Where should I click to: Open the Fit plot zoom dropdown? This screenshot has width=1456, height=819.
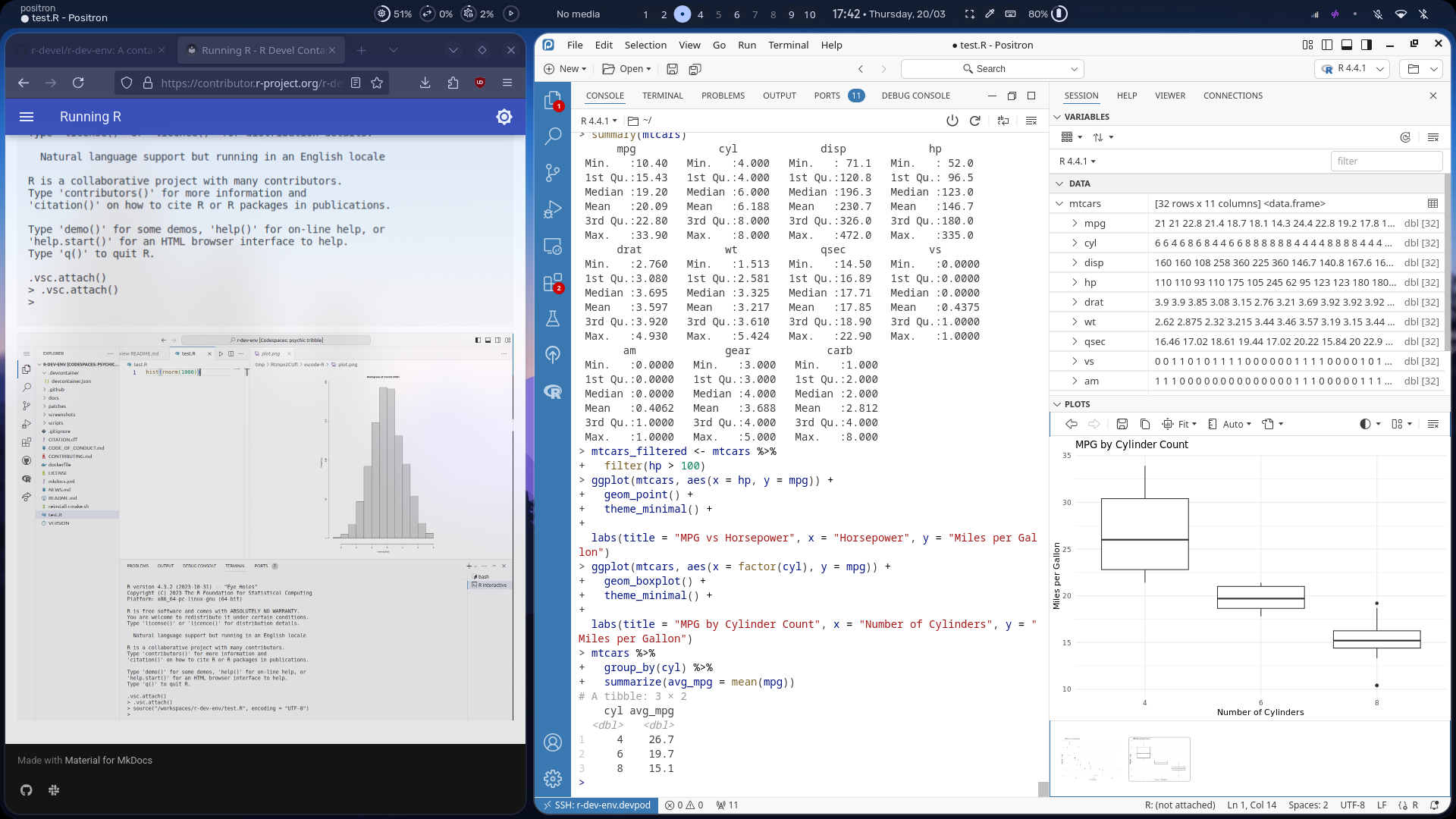coord(1180,424)
